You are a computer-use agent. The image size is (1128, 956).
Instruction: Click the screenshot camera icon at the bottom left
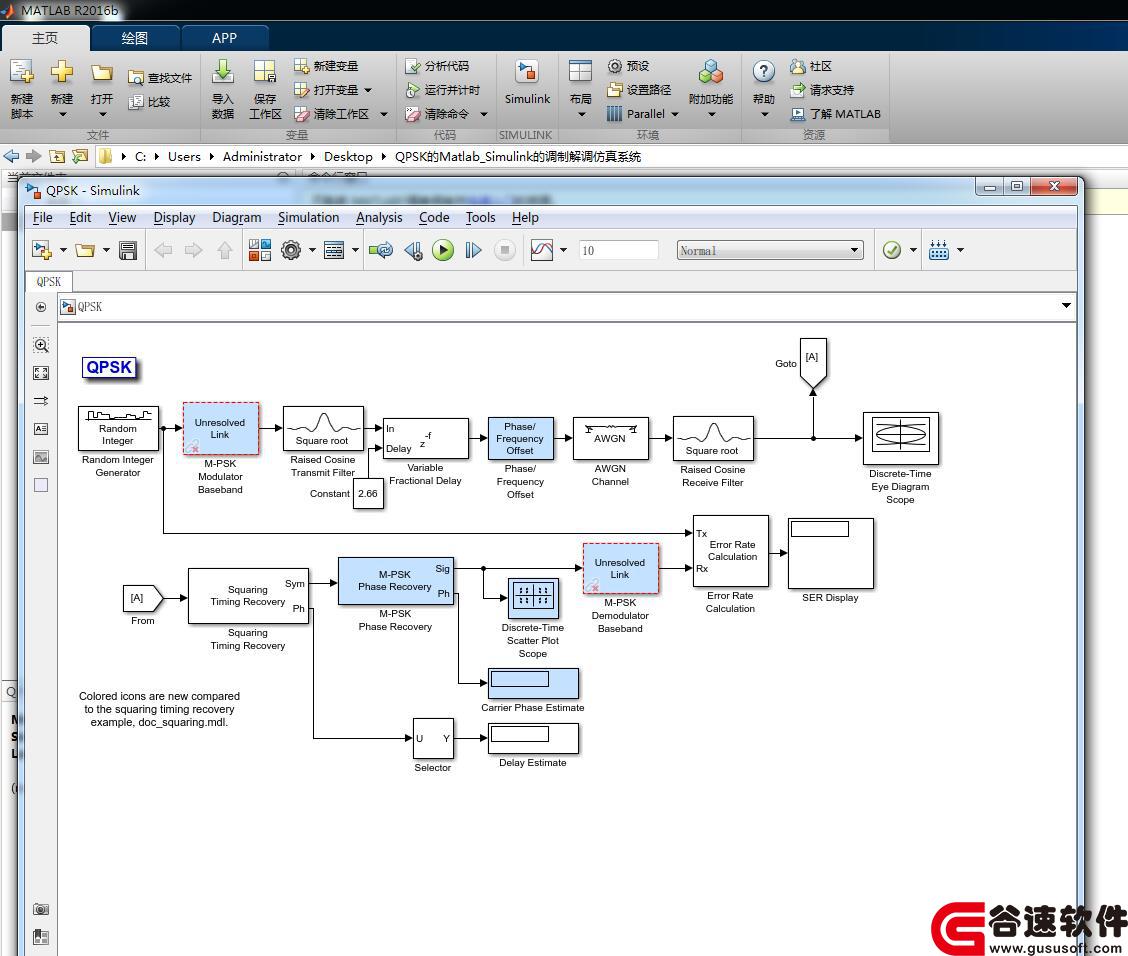(x=41, y=909)
